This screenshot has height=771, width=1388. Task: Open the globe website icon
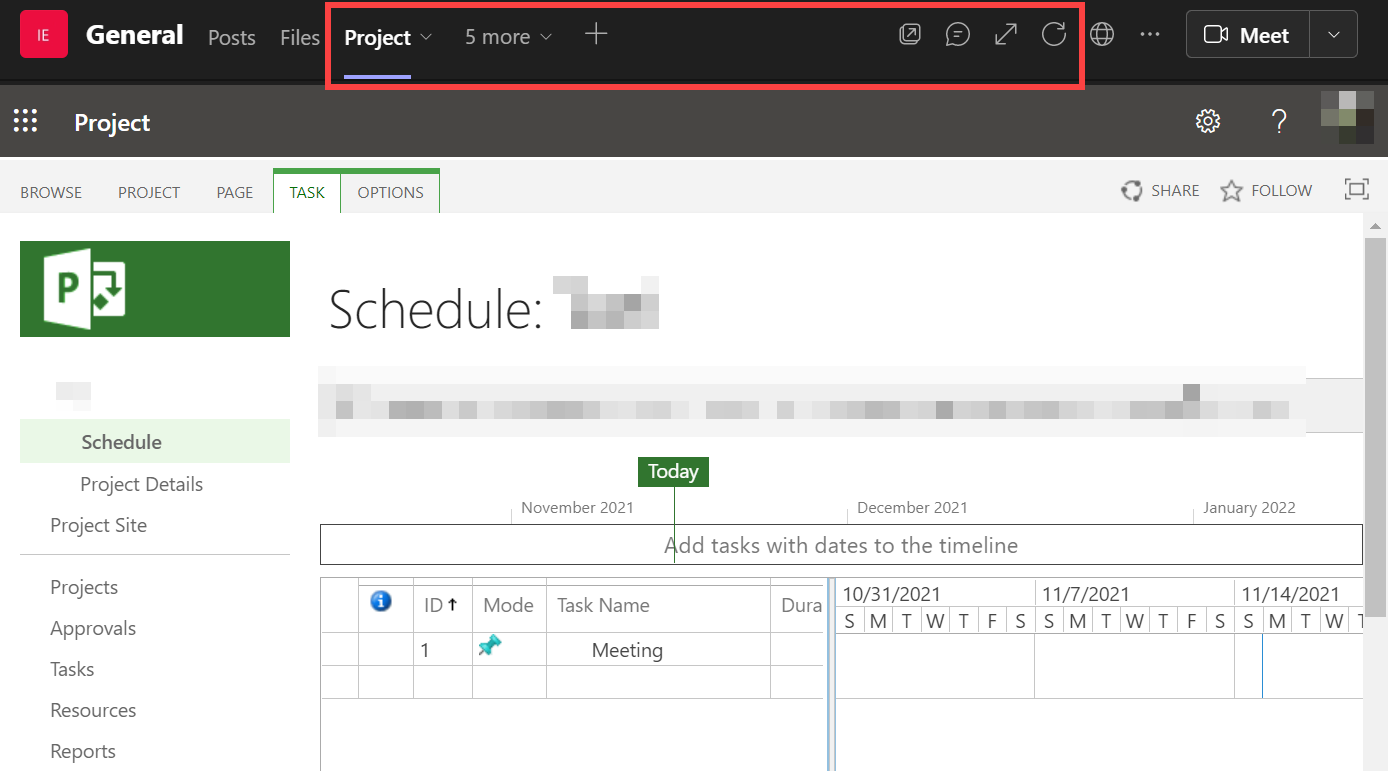point(1102,35)
